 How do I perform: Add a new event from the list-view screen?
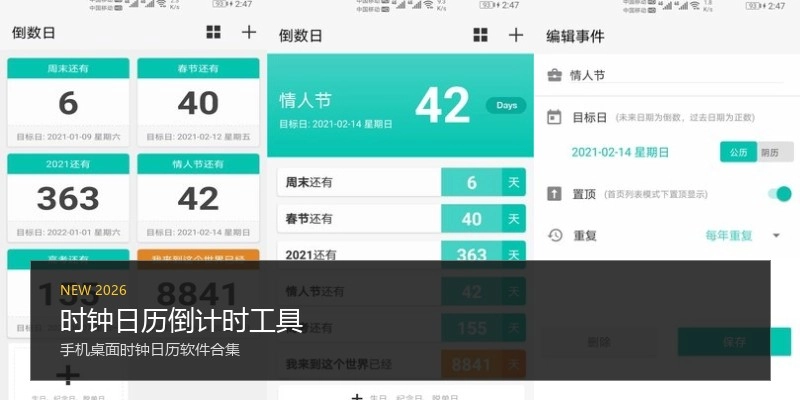coord(515,35)
